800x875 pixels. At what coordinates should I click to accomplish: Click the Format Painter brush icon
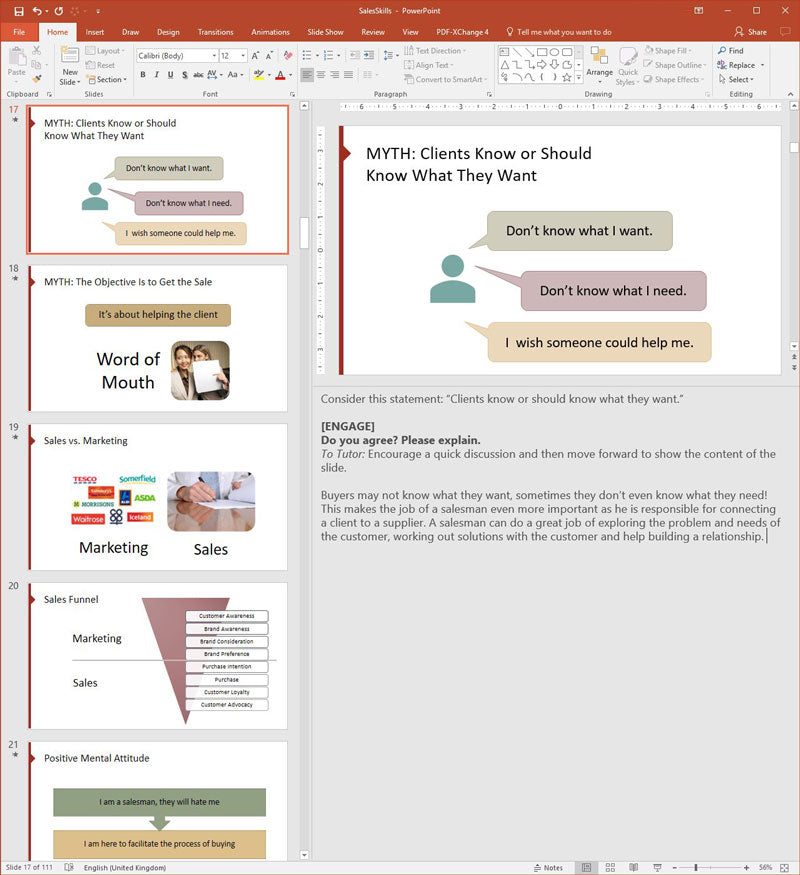(x=36, y=79)
